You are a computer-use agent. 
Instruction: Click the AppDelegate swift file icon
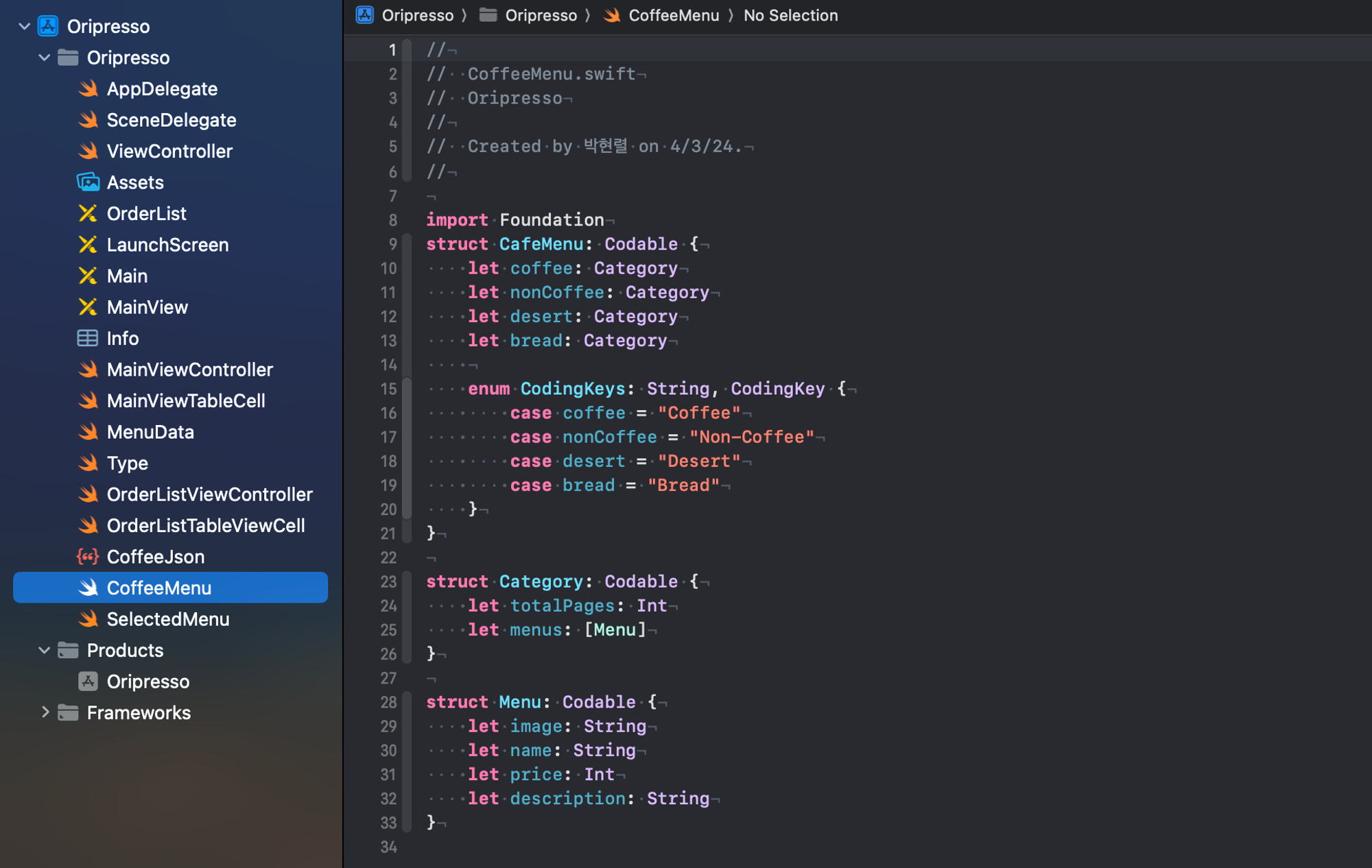[88, 88]
